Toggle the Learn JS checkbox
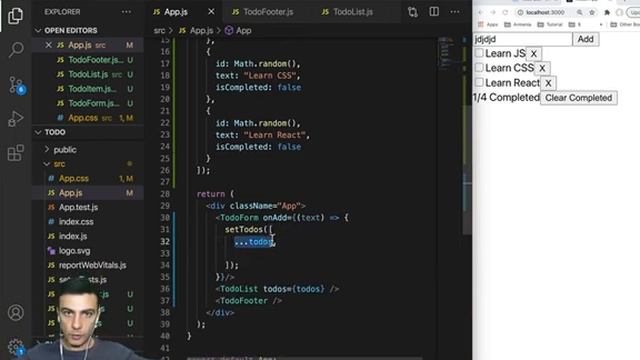The width and height of the screenshot is (640, 360). [479, 53]
